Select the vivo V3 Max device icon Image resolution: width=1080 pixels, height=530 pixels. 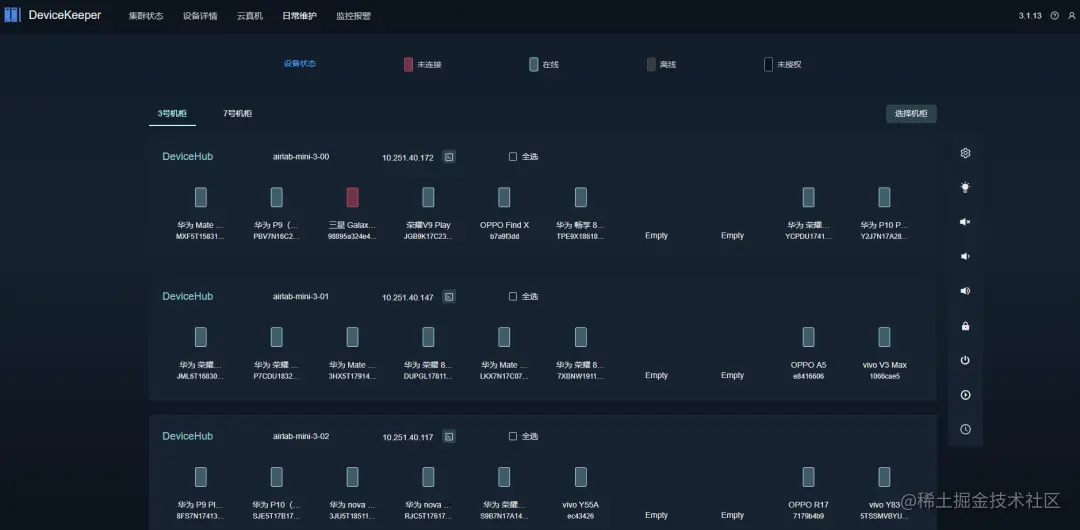pyautogui.click(x=884, y=337)
